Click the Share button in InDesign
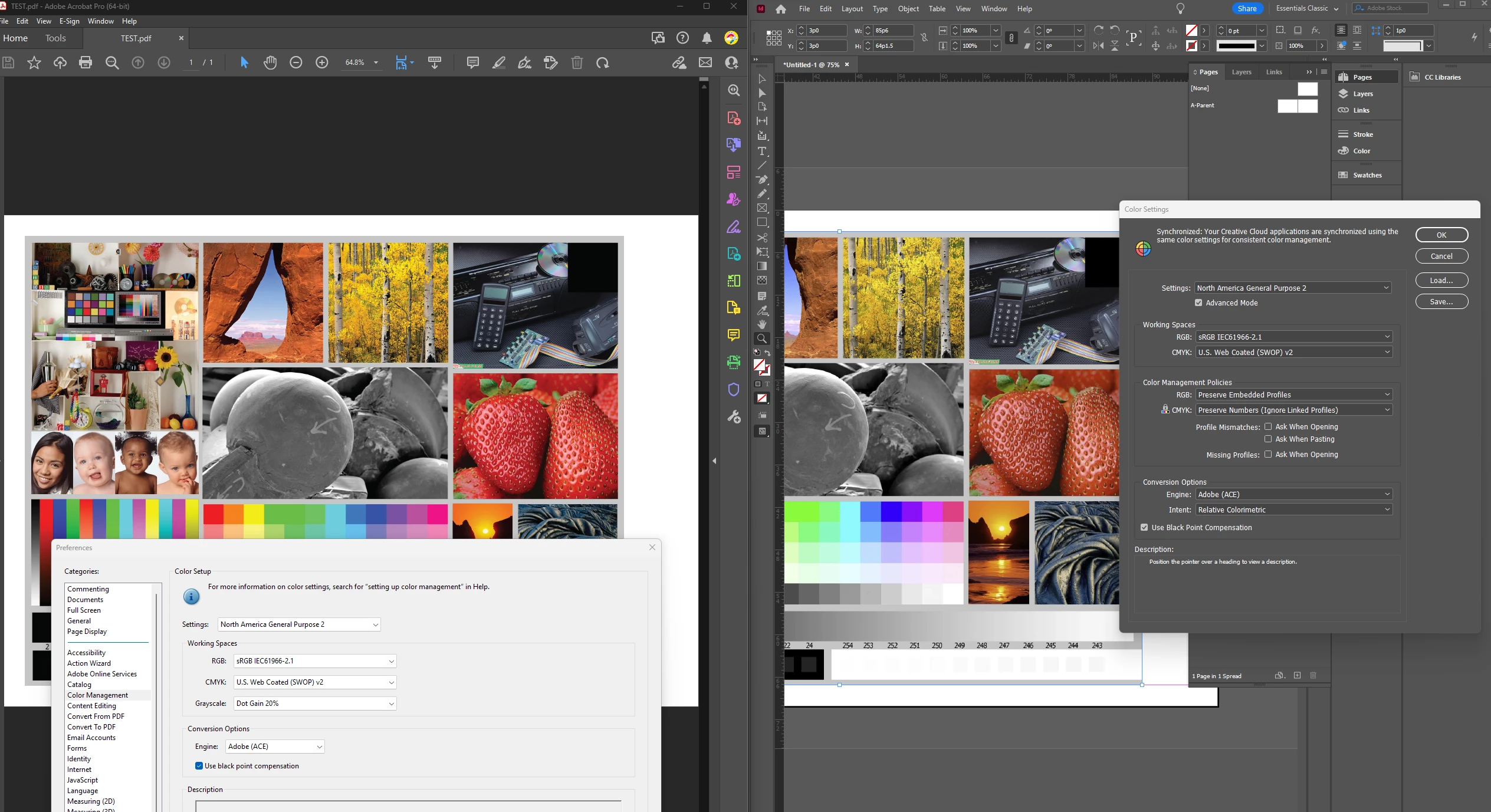 [x=1247, y=8]
